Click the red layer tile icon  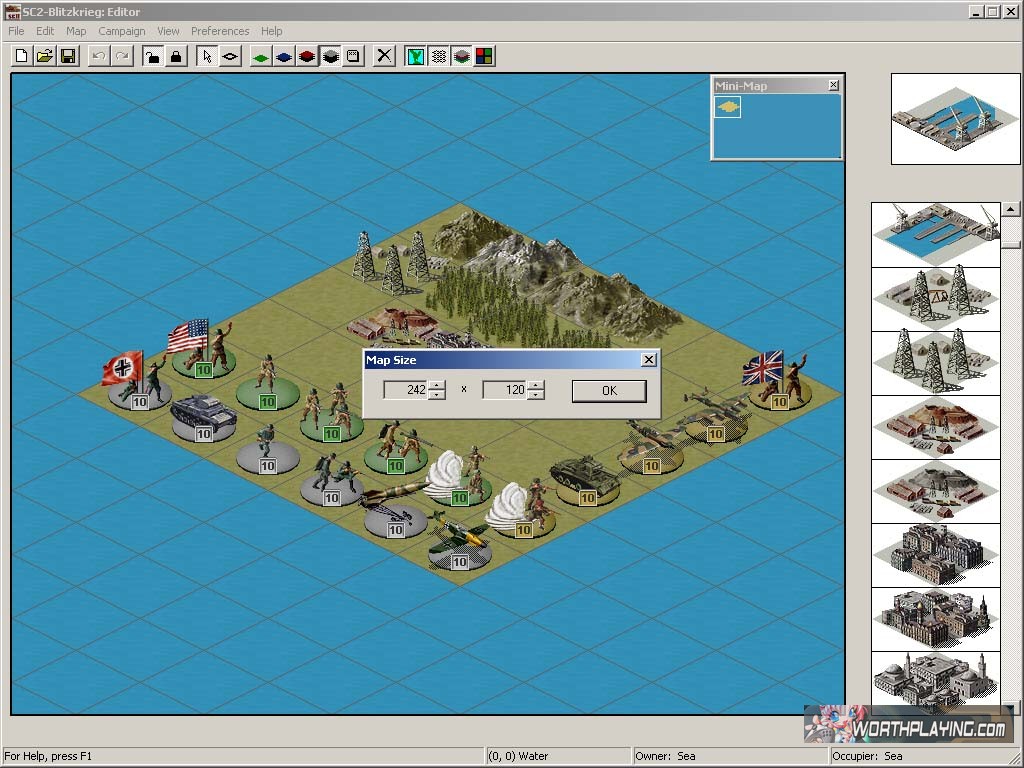coord(307,56)
